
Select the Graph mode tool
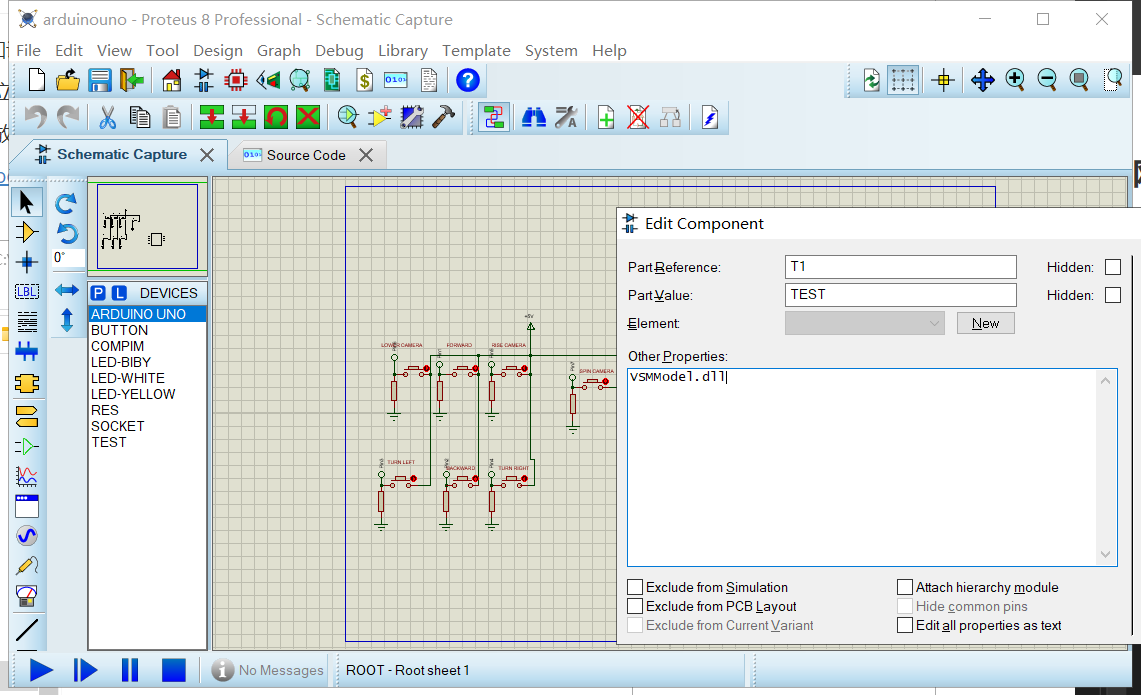tap(27, 477)
